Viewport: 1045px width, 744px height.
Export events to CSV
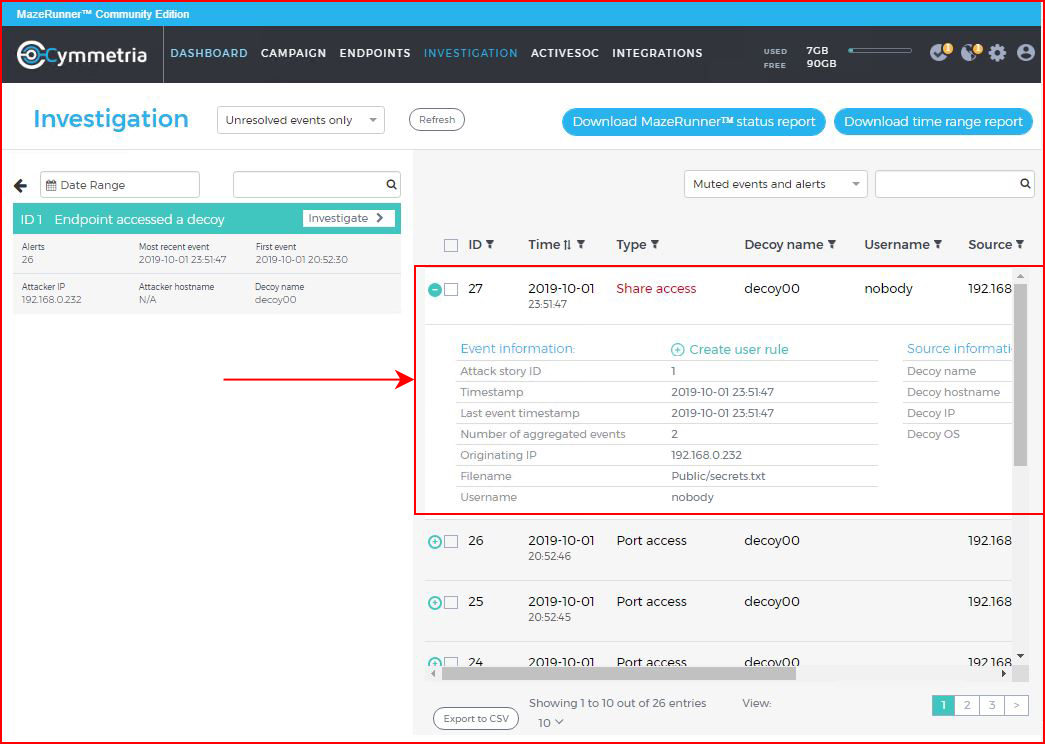(x=476, y=719)
